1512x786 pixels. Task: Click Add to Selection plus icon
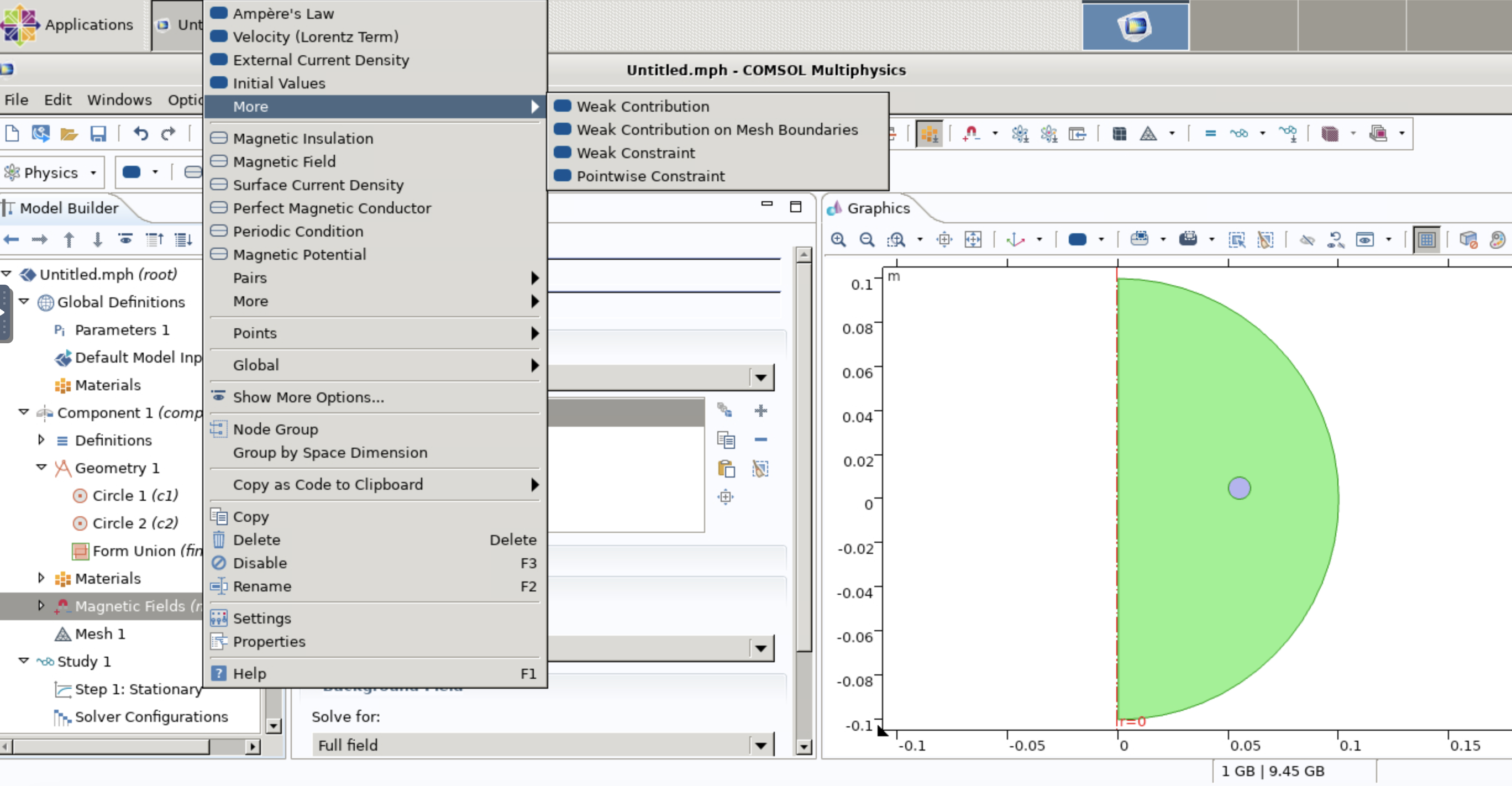(x=760, y=410)
